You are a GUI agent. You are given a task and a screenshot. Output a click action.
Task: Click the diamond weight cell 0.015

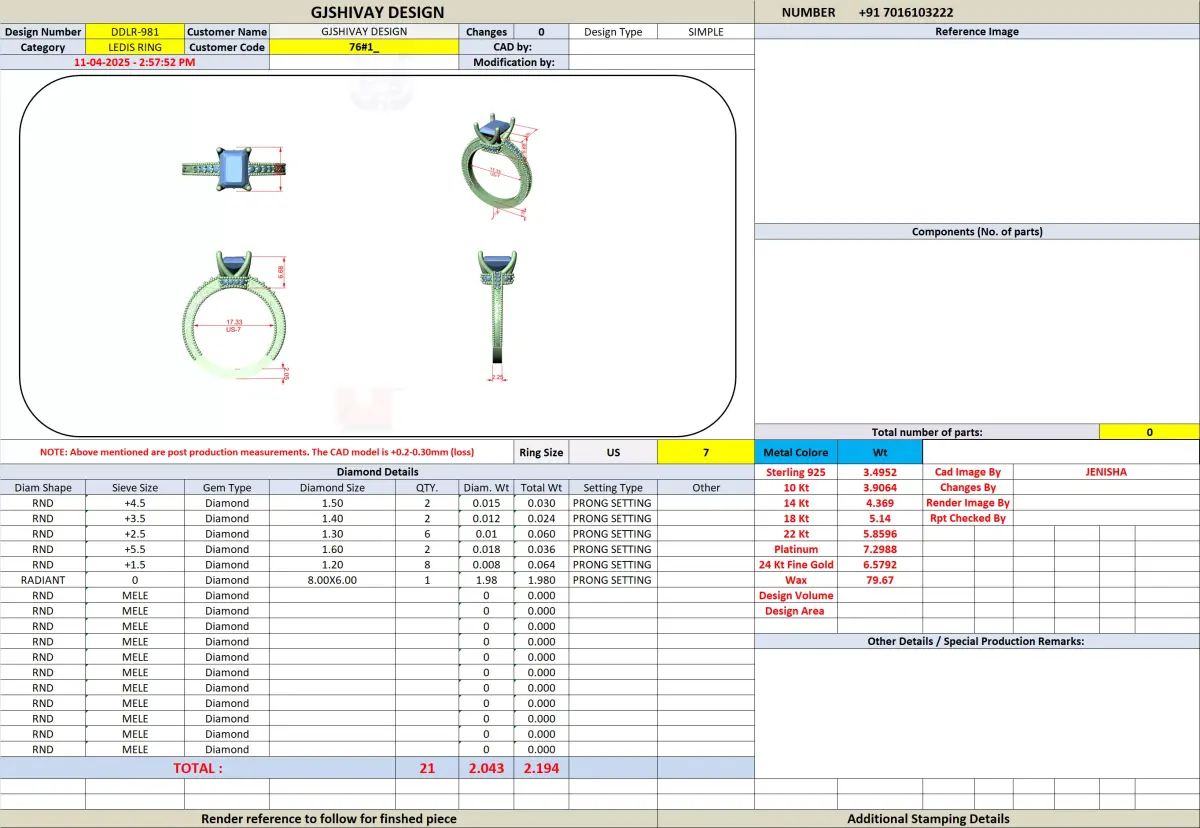[486, 503]
